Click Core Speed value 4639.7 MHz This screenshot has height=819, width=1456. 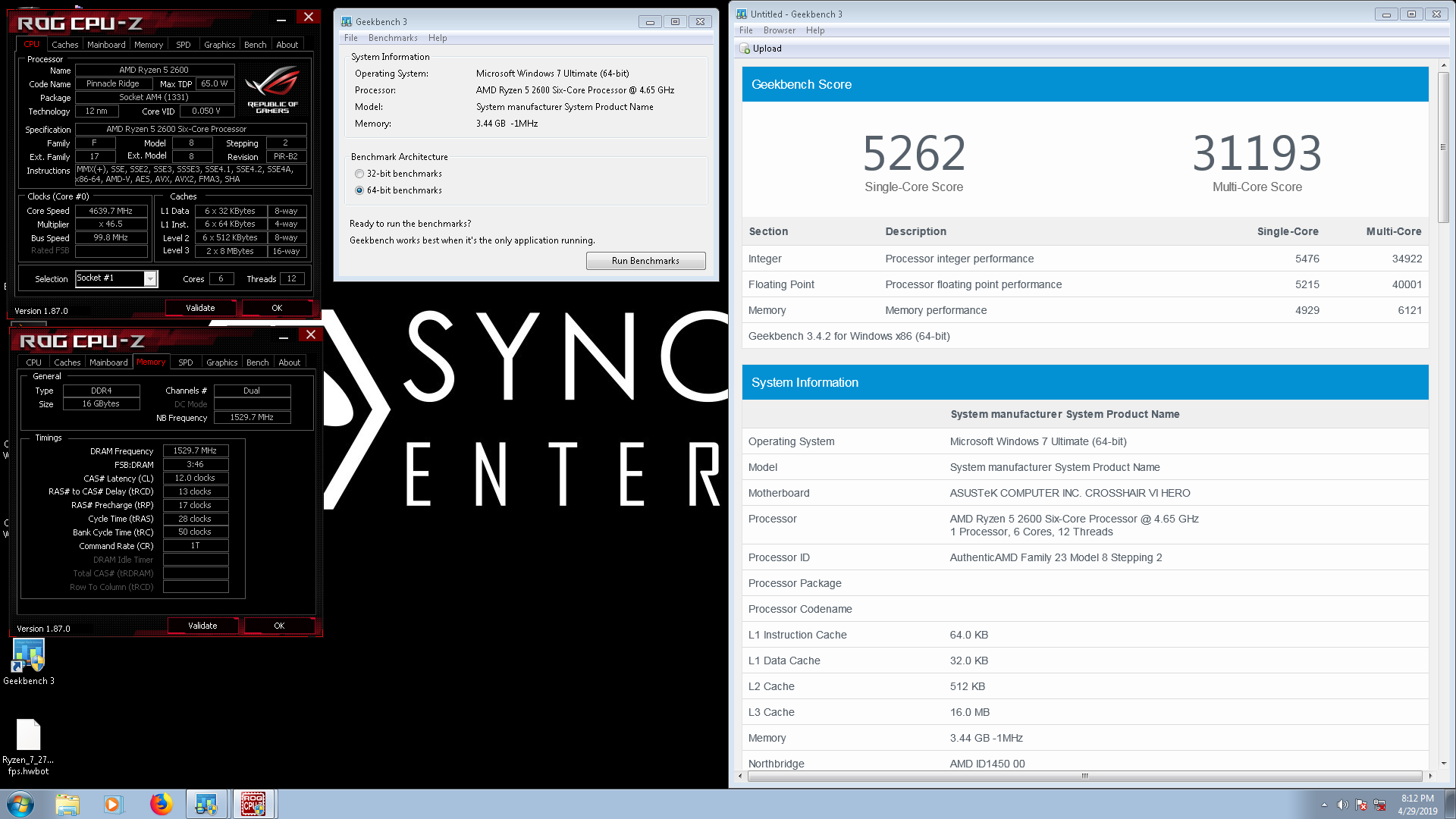(x=111, y=211)
